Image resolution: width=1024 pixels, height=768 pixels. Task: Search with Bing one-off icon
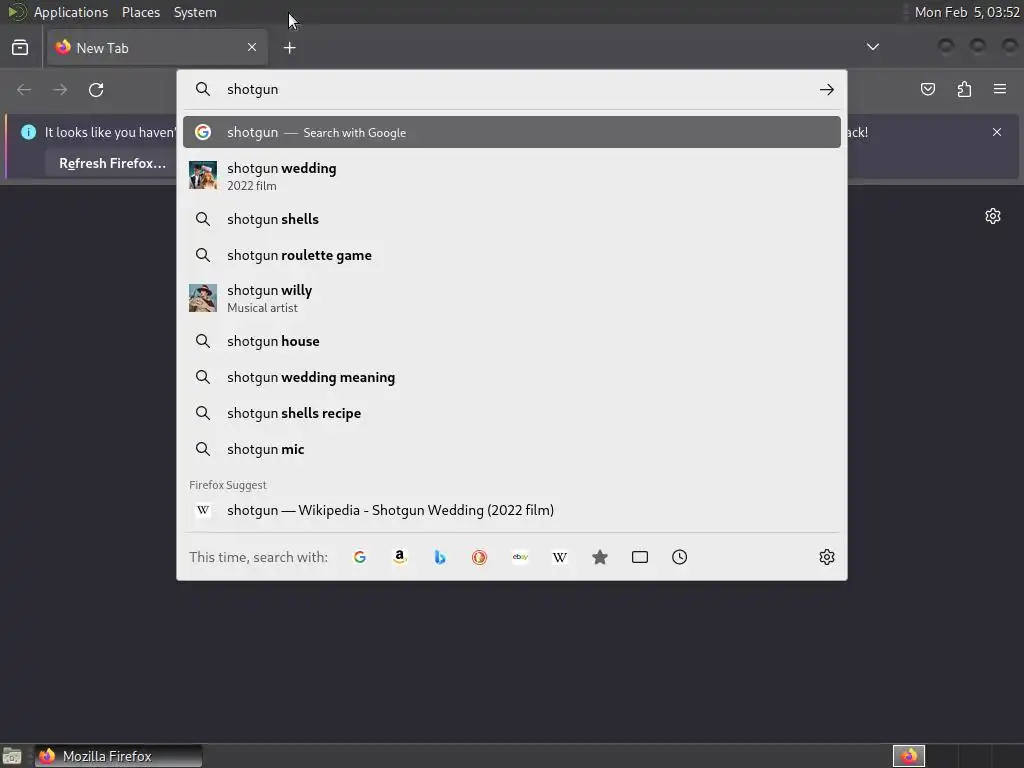[x=440, y=557]
